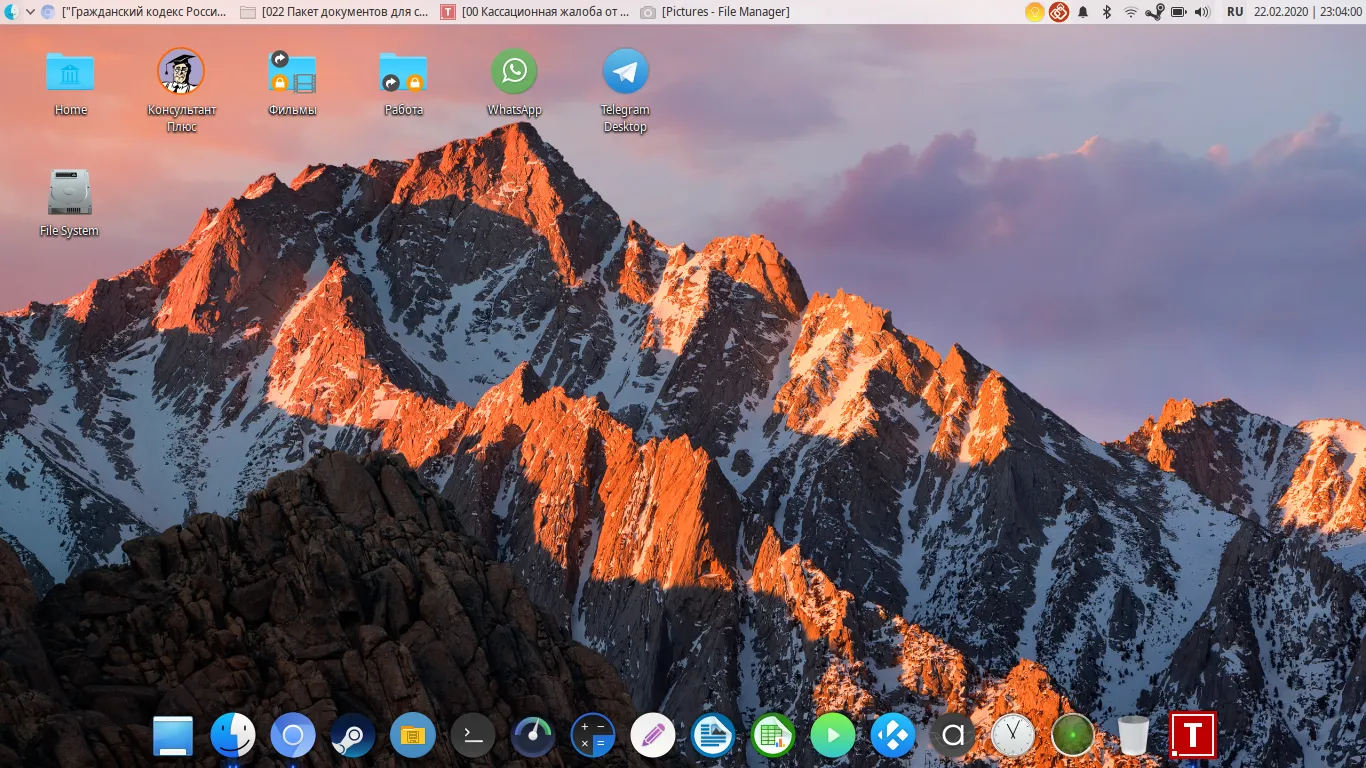Launch Steam from the dock
The width and height of the screenshot is (1366, 768).
point(353,737)
